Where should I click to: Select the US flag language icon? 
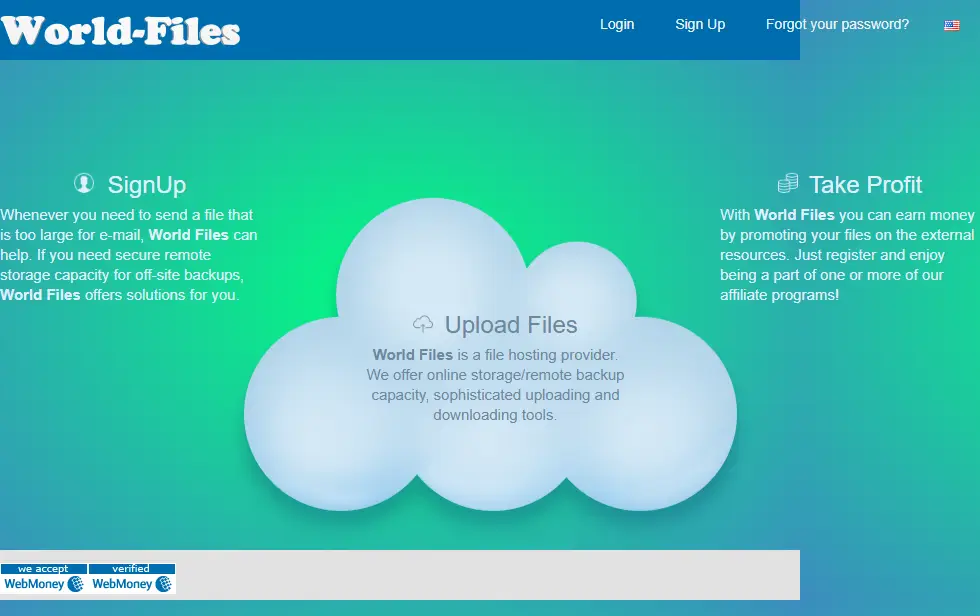(951, 26)
